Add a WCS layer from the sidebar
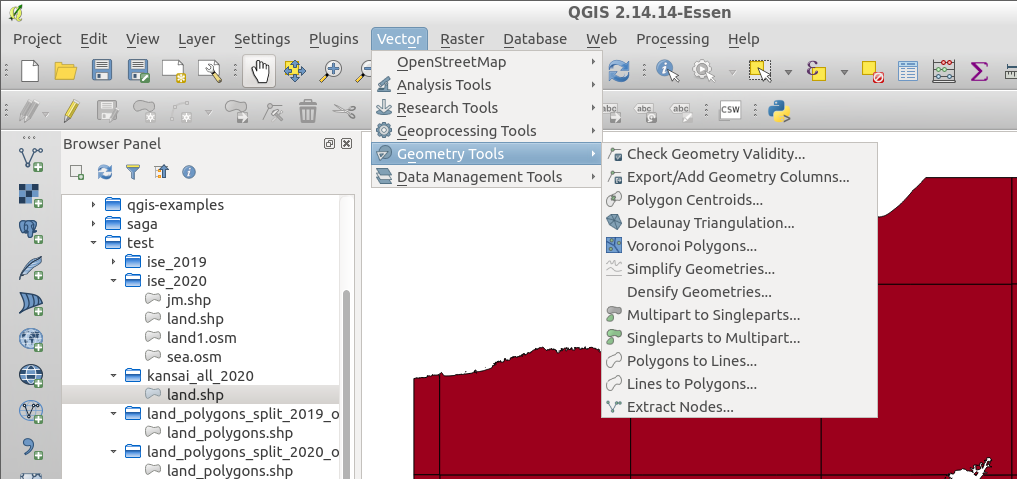Image resolution: width=1017 pixels, height=479 pixels. [30, 377]
